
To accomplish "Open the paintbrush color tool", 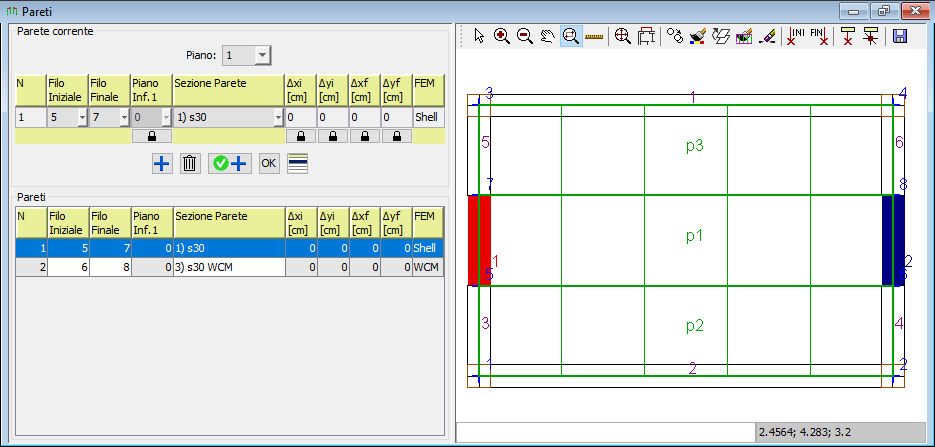I will pyautogui.click(x=698, y=36).
